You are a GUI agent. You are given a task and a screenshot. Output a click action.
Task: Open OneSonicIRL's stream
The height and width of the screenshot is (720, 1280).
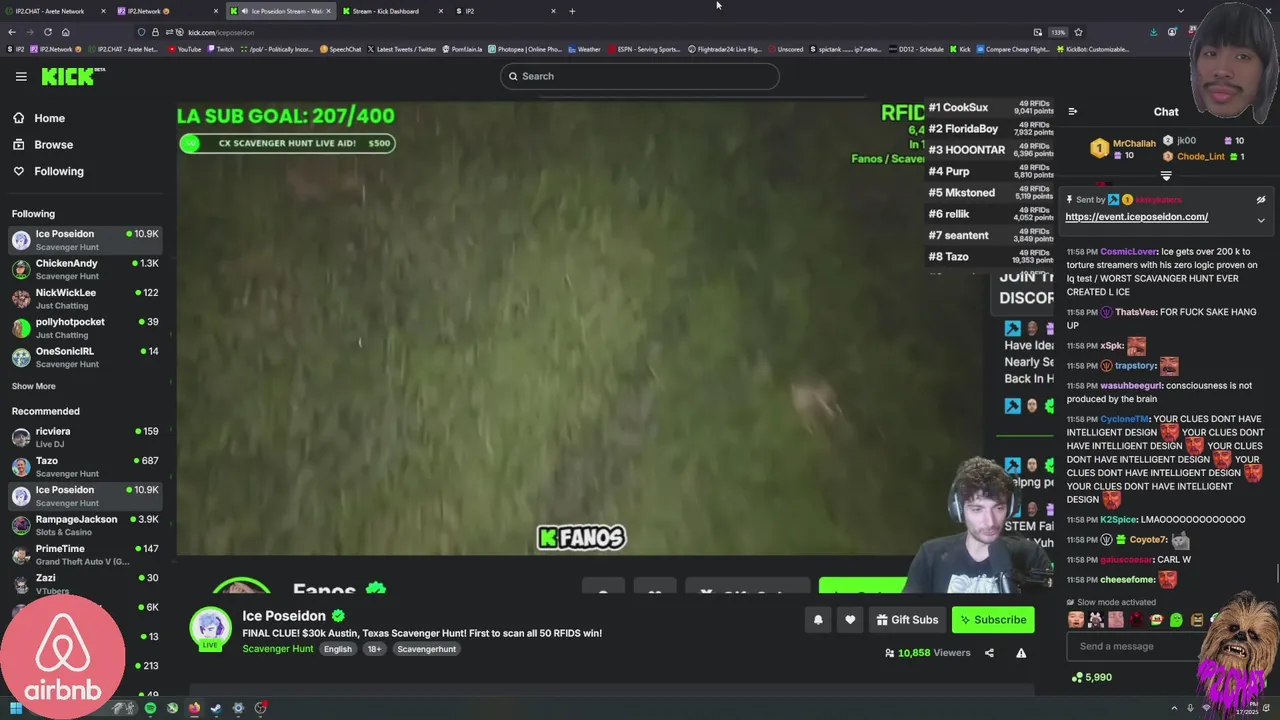coord(85,357)
